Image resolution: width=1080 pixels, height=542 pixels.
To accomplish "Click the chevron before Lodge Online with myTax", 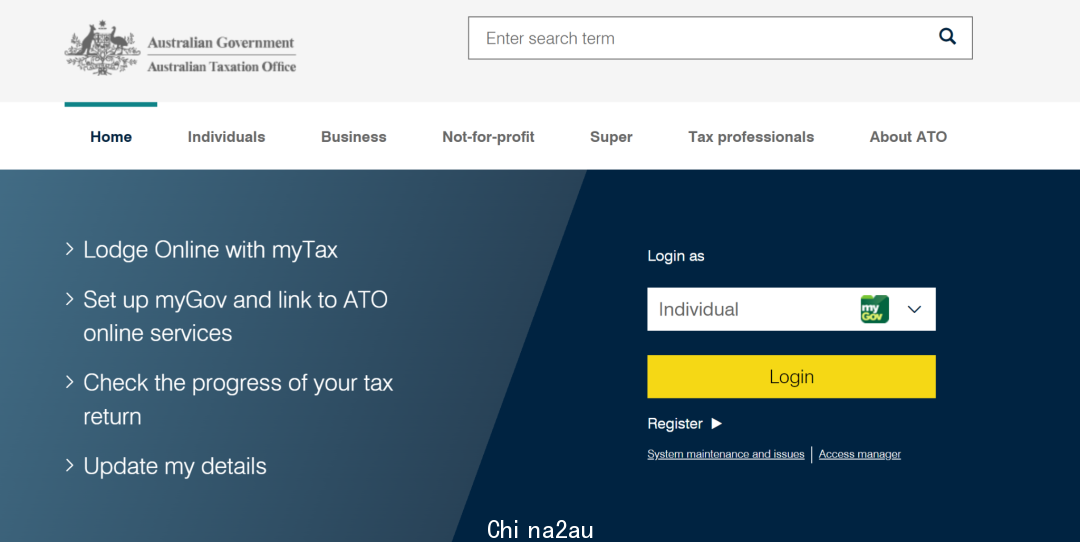I will click(70, 249).
